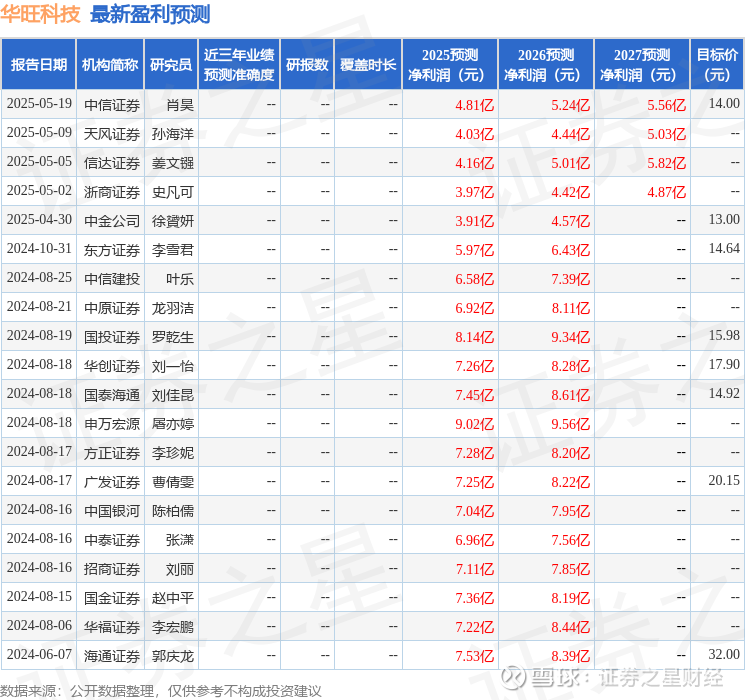Click institution 国金证券

(x=112, y=598)
